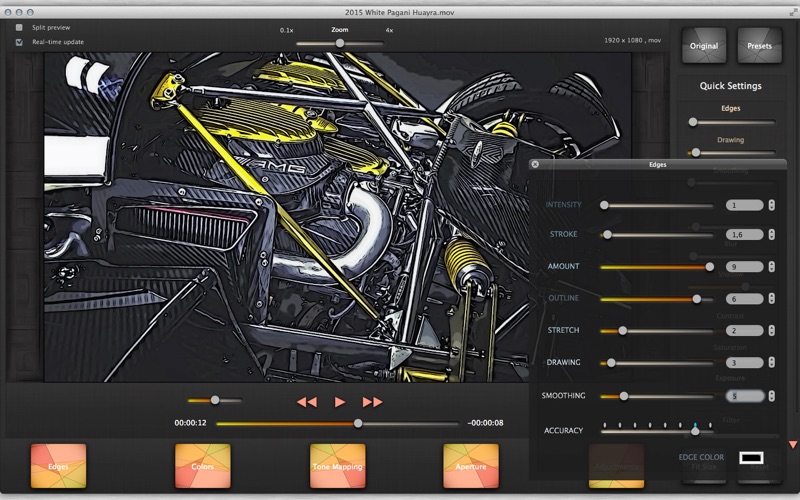Set the Intensity slider in Edges panel

pyautogui.click(x=604, y=205)
